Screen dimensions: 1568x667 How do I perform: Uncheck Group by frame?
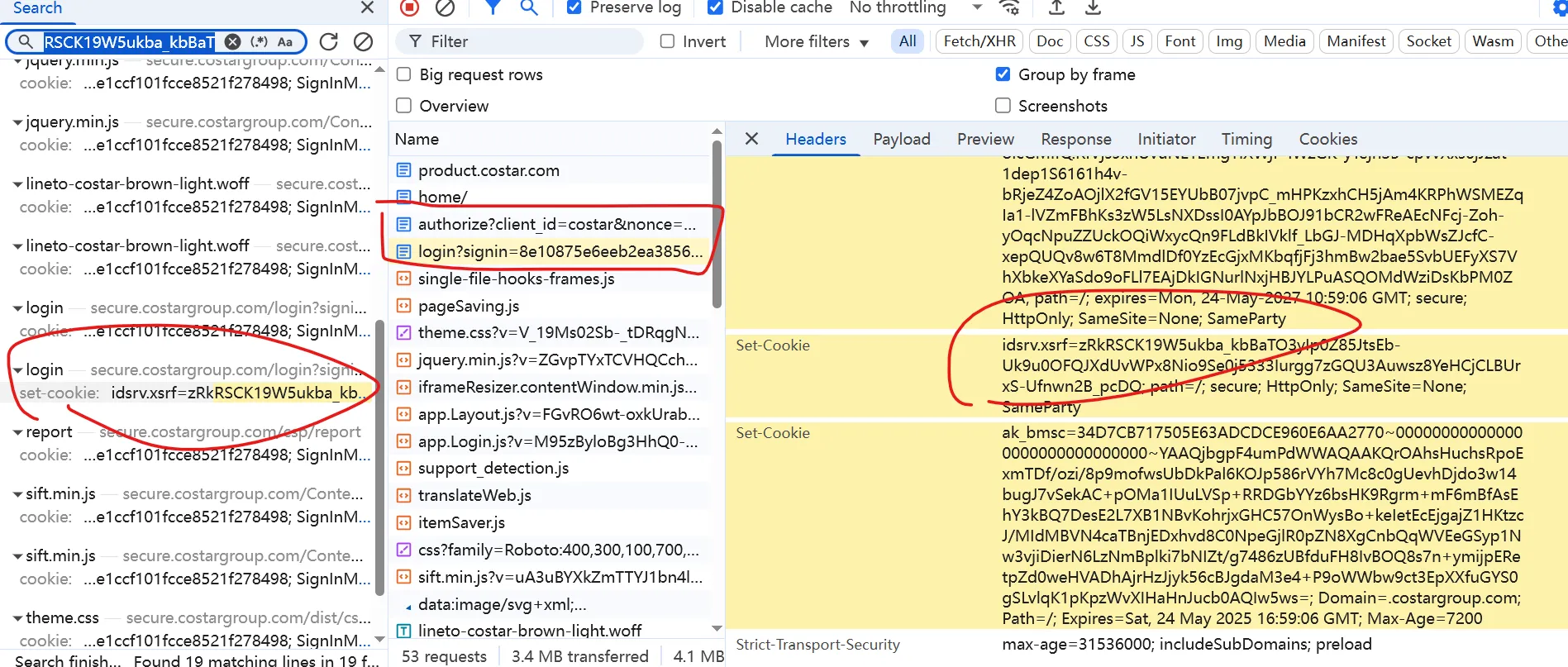1003,74
